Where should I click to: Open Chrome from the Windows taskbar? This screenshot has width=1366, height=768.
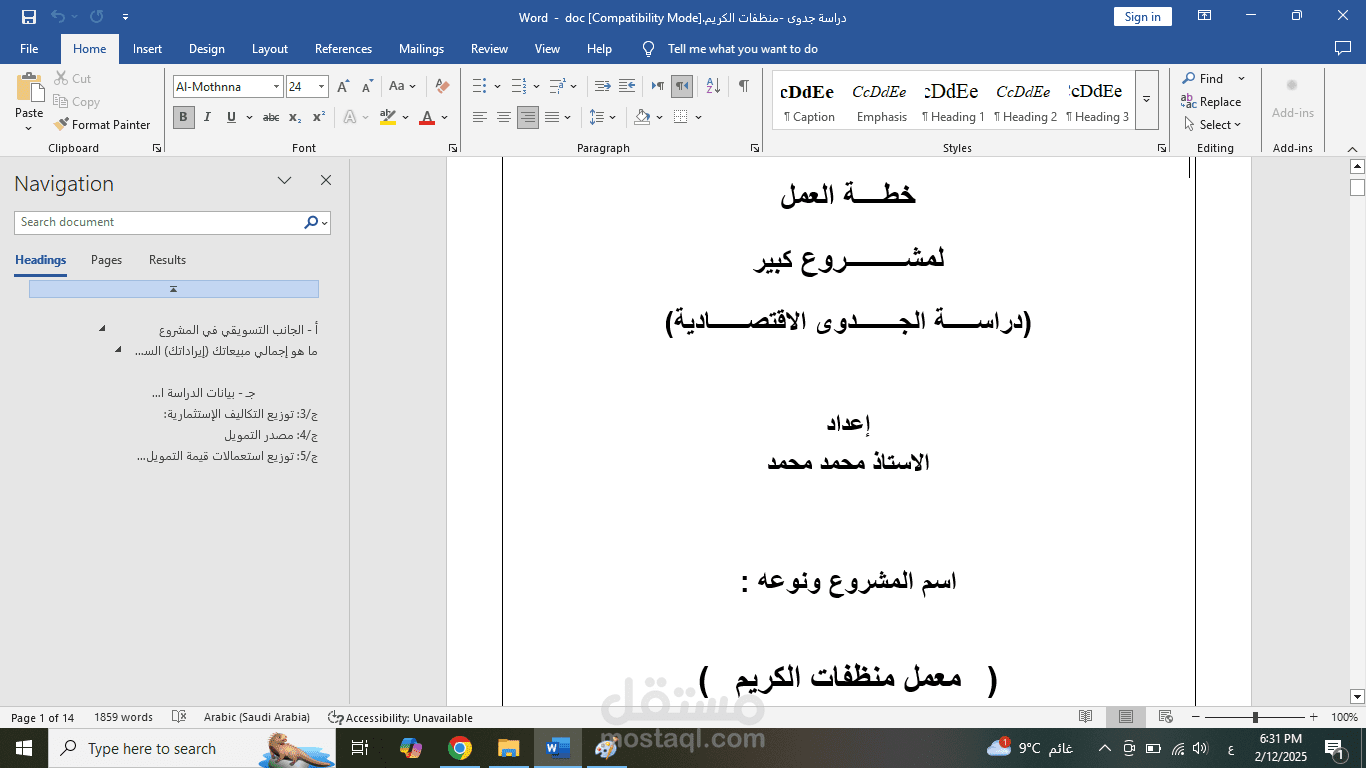coord(460,748)
